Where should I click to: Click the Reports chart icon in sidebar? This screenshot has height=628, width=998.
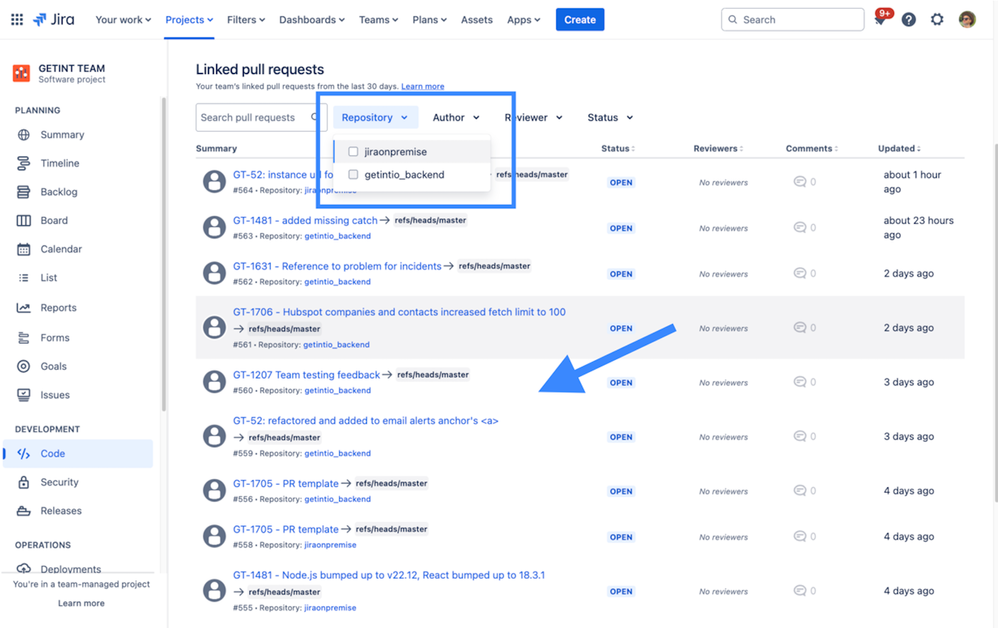24,308
